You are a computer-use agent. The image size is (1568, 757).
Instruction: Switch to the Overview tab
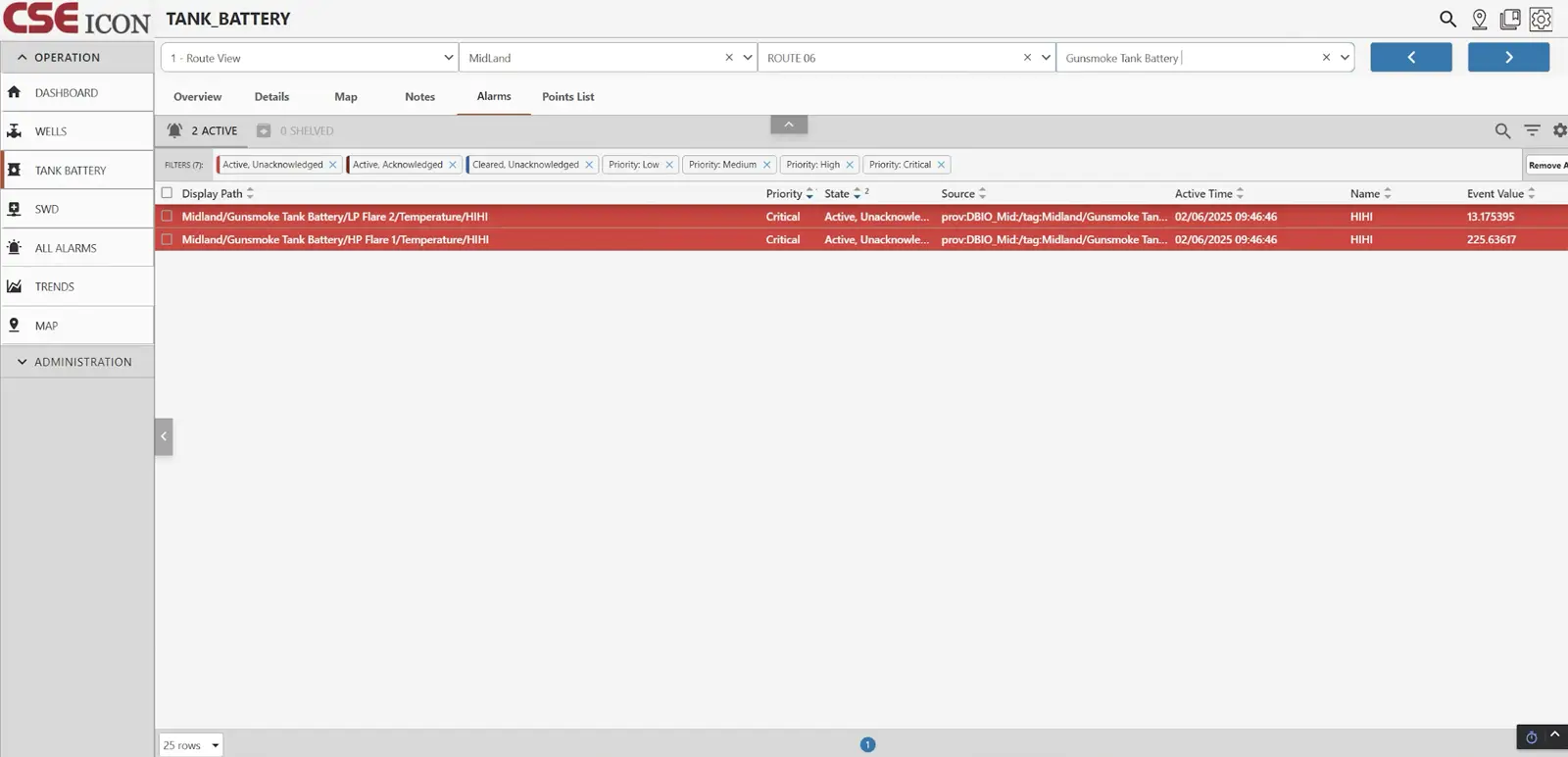pos(197,96)
